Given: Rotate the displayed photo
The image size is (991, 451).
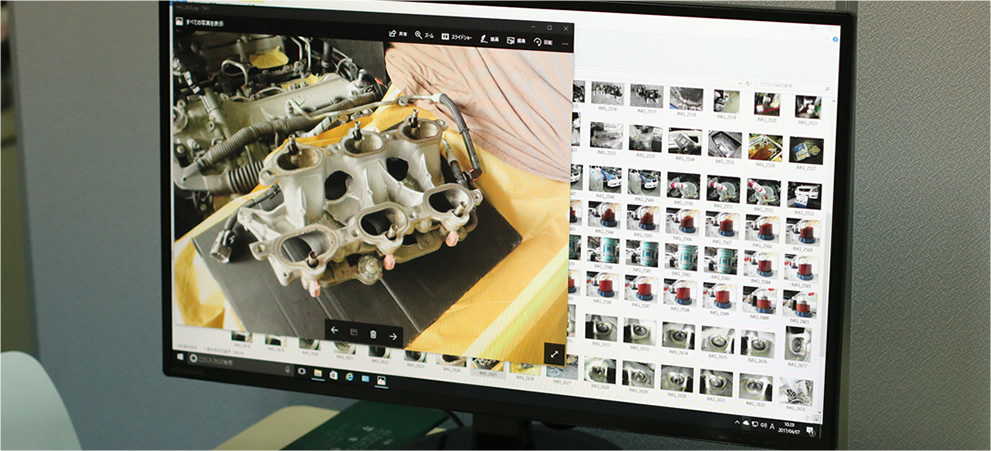Looking at the screenshot, I should click(x=542, y=42).
